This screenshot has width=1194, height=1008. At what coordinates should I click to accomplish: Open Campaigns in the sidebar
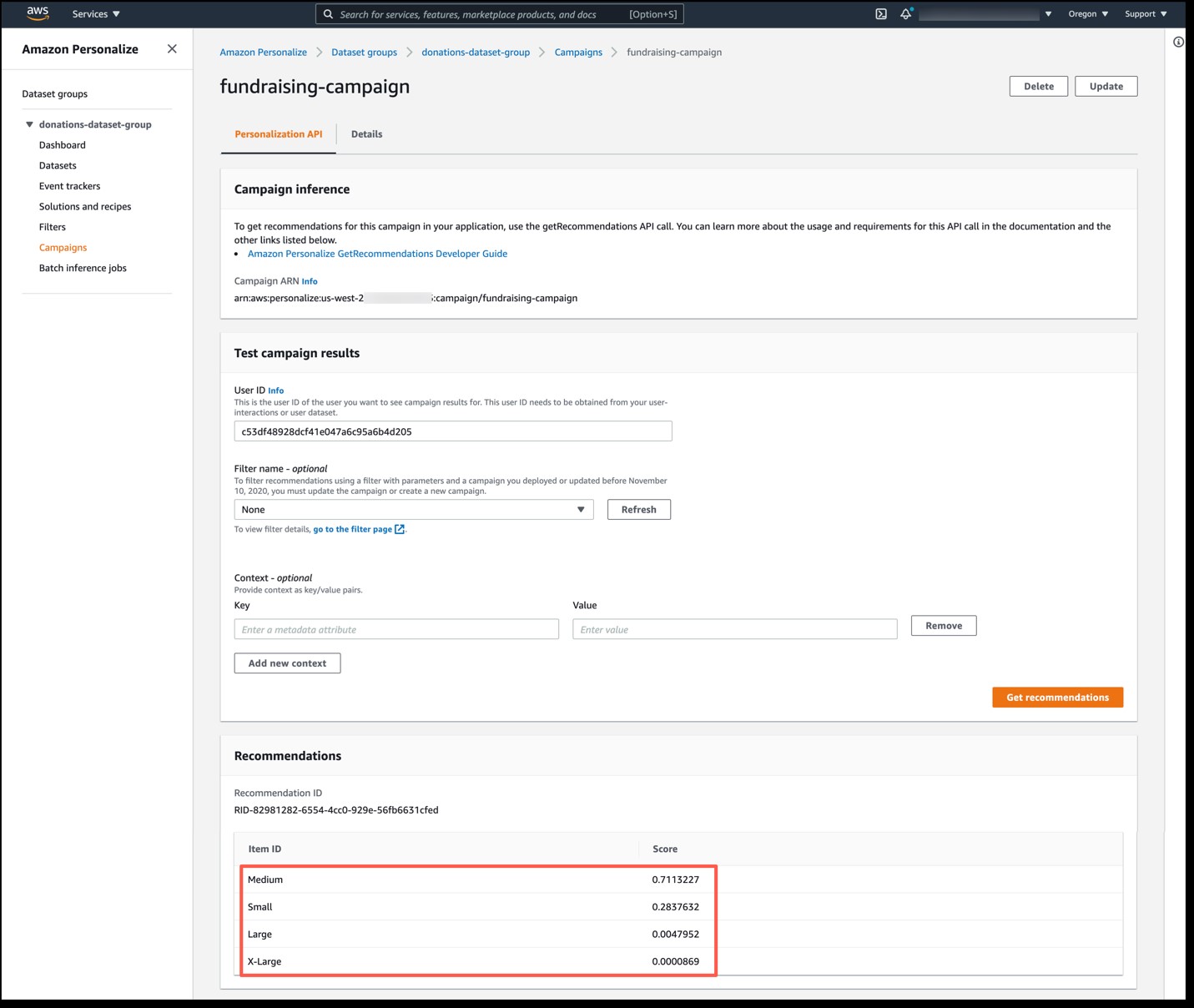tap(63, 248)
